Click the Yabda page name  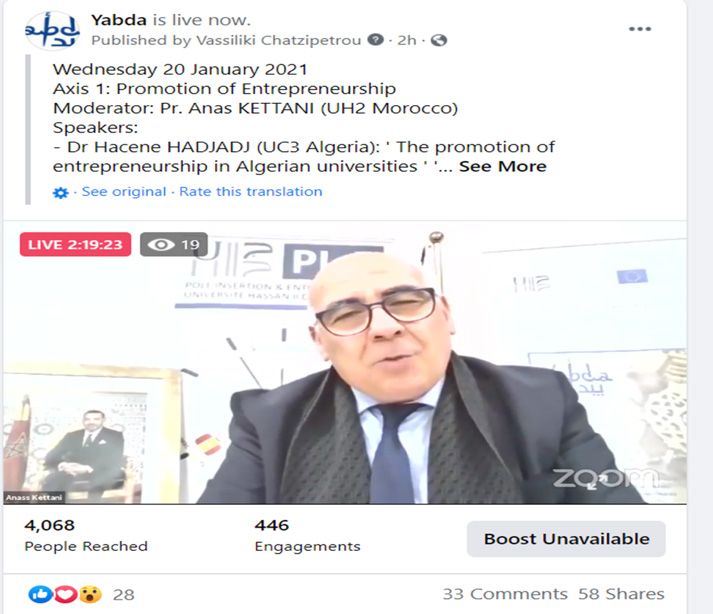coord(119,20)
